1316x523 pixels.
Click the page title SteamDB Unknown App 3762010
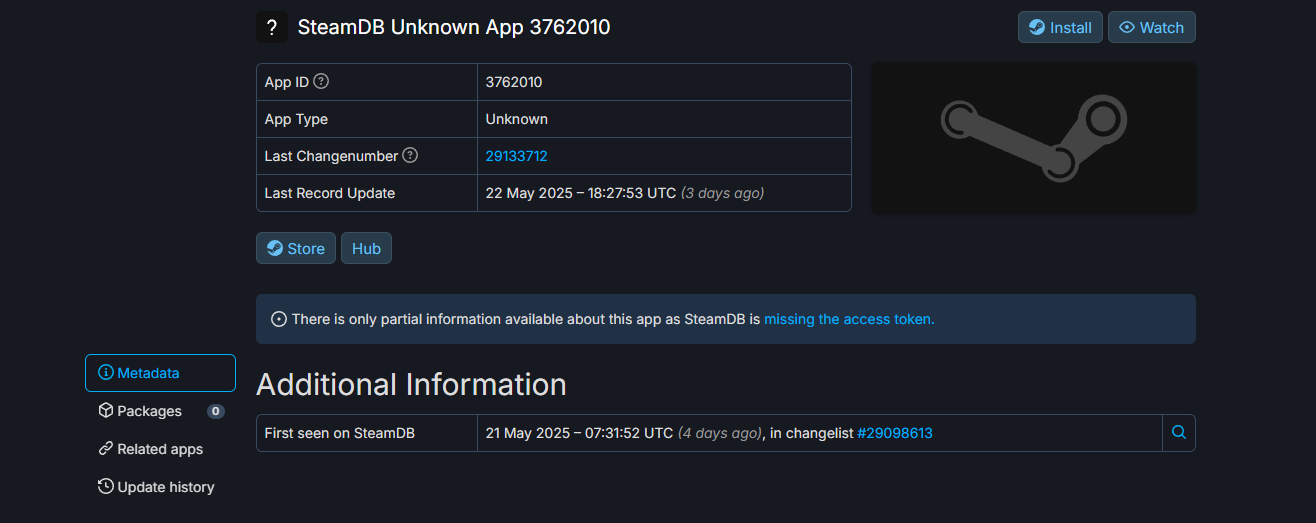click(x=454, y=27)
